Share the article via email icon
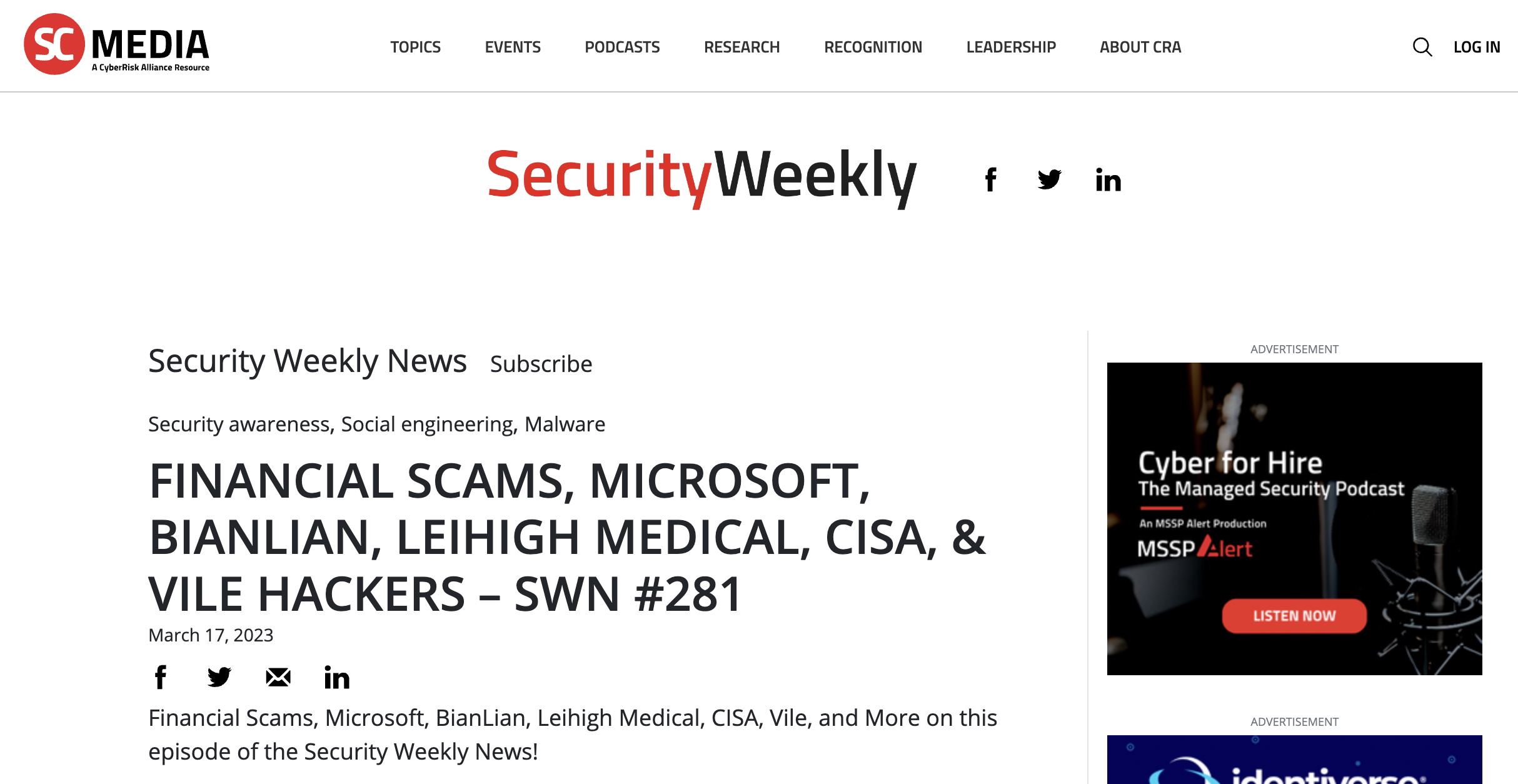 (x=278, y=677)
